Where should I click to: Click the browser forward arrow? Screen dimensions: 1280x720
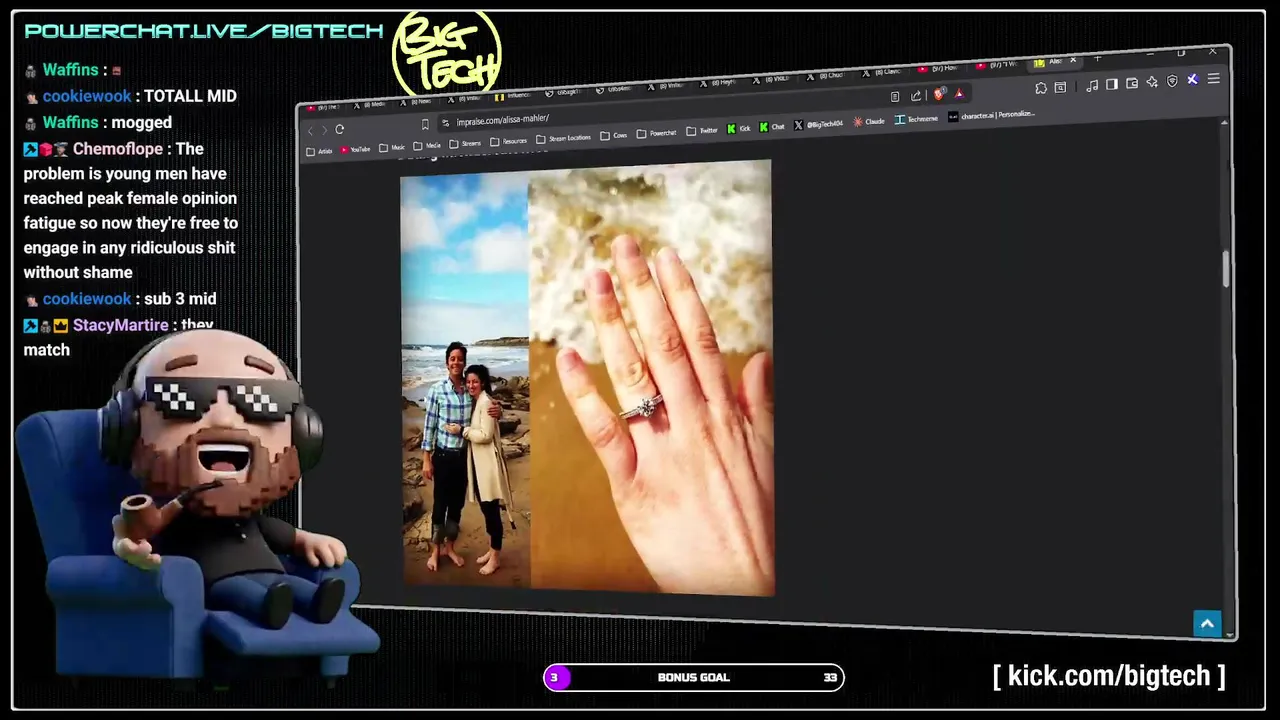pyautogui.click(x=324, y=130)
